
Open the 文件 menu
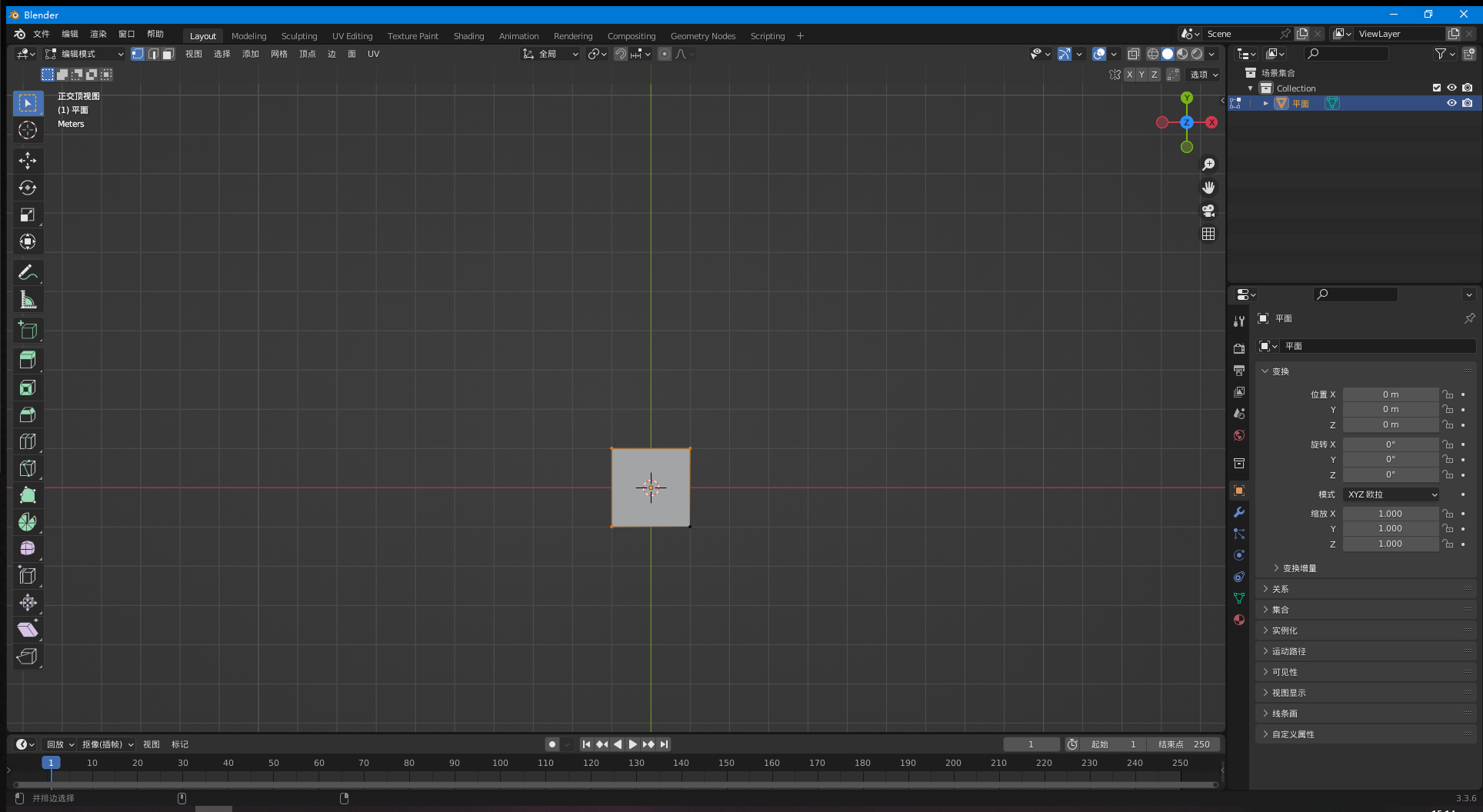[42, 34]
